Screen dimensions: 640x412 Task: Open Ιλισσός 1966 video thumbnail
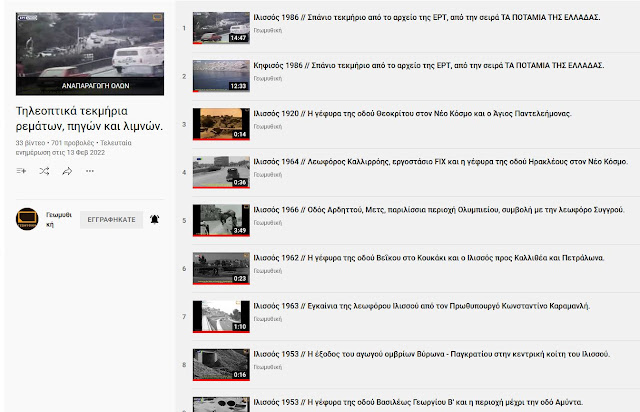pos(221,220)
